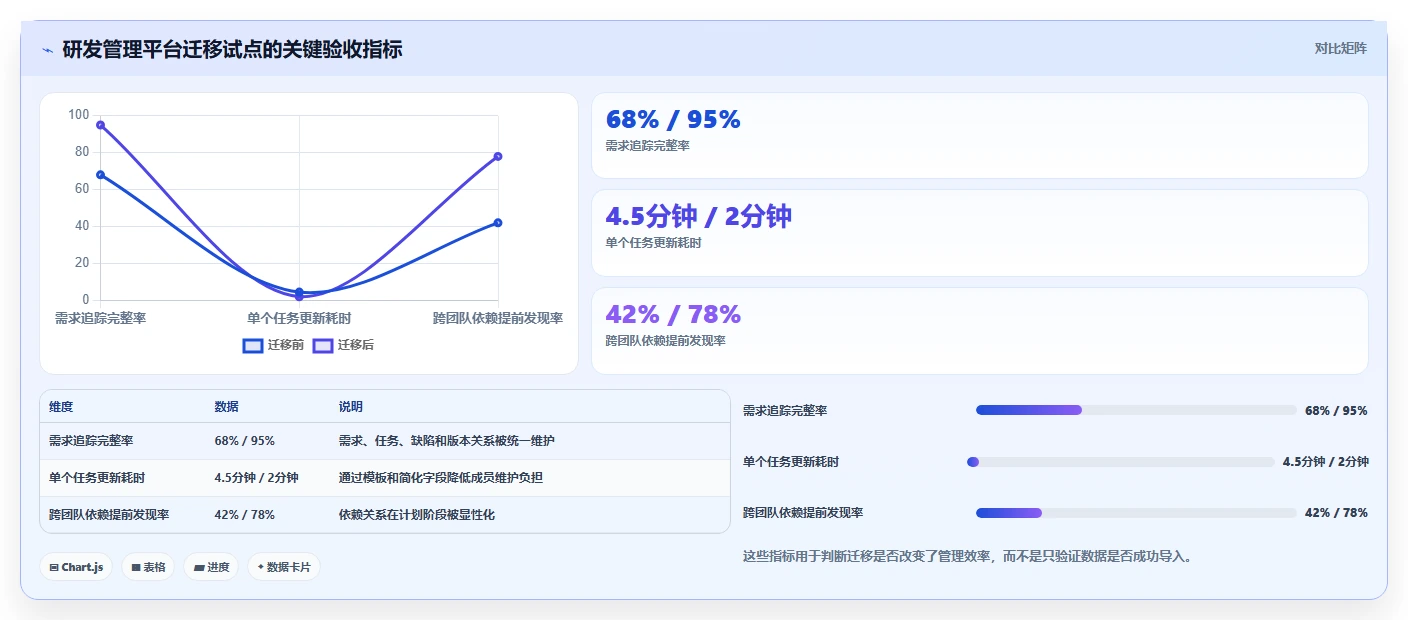1408x620 pixels.
Task: Click the 维度 table column header
Action: pos(61,407)
